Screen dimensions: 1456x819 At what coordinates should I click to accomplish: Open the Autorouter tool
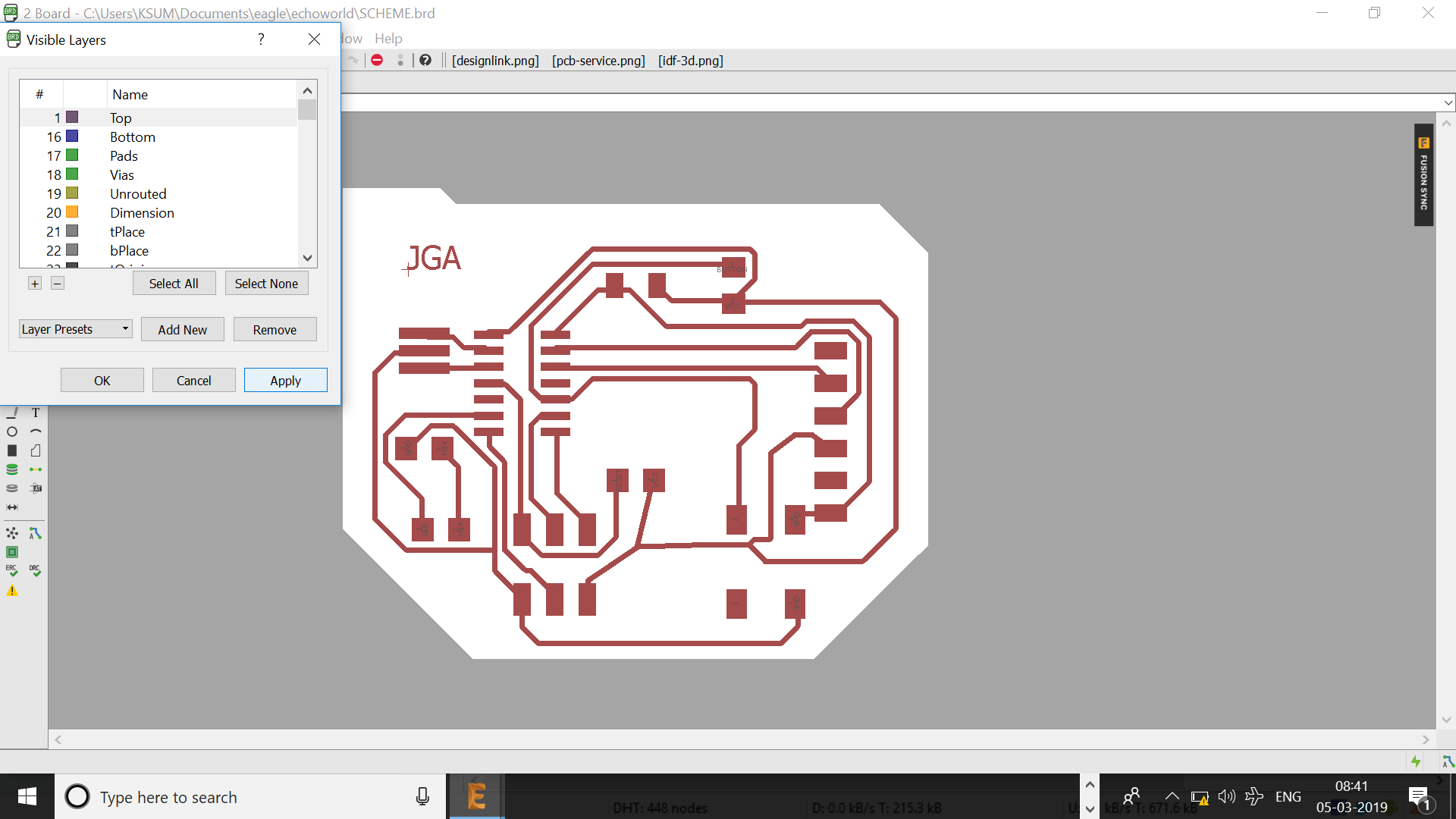click(35, 534)
